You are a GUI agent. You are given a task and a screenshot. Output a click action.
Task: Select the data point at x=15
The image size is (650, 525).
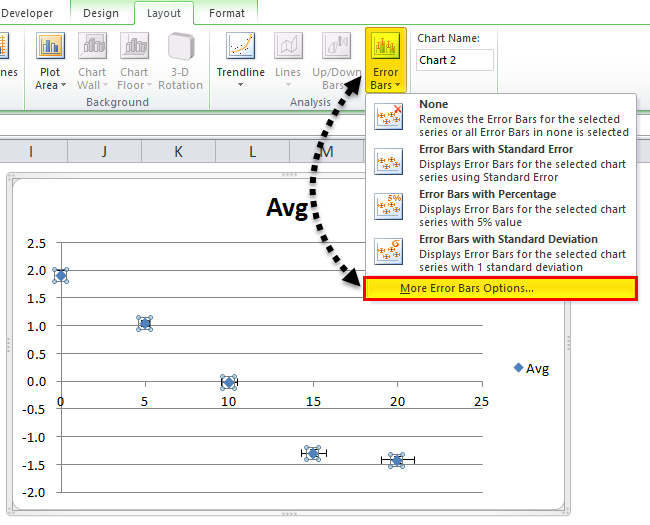pyautogui.click(x=313, y=453)
